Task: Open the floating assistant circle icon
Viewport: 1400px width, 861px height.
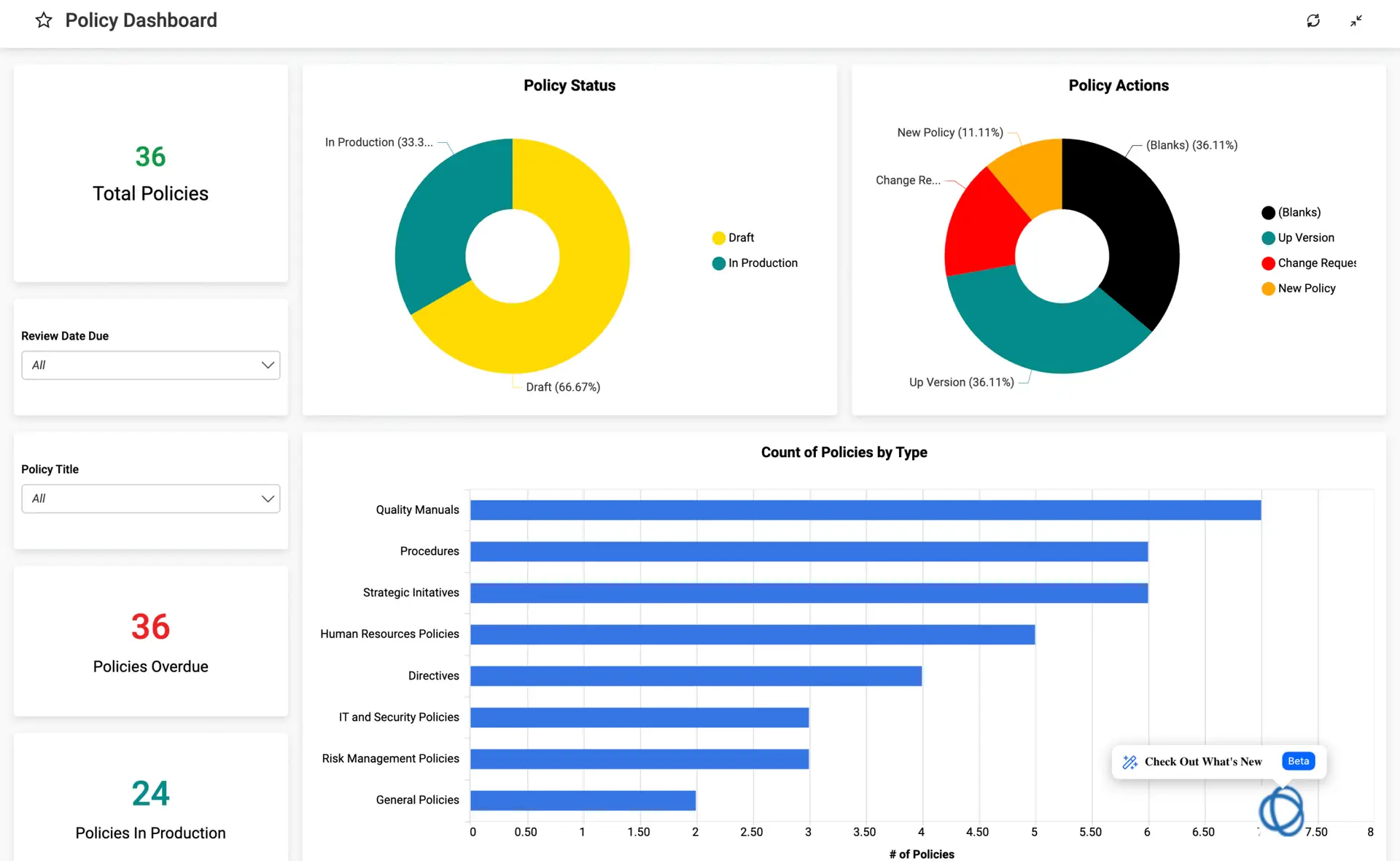Action: click(1281, 811)
